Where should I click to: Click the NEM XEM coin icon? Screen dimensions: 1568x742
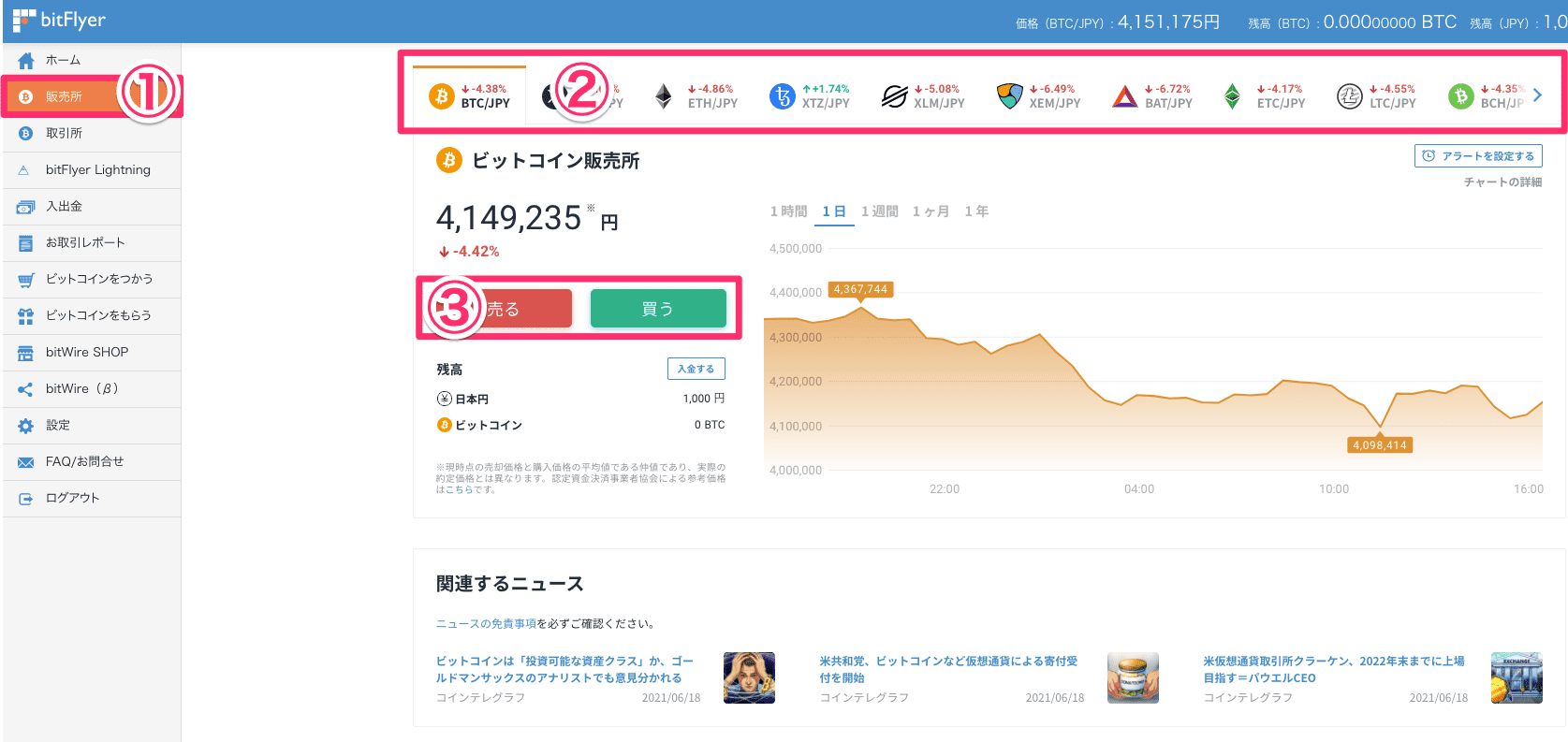(1010, 96)
